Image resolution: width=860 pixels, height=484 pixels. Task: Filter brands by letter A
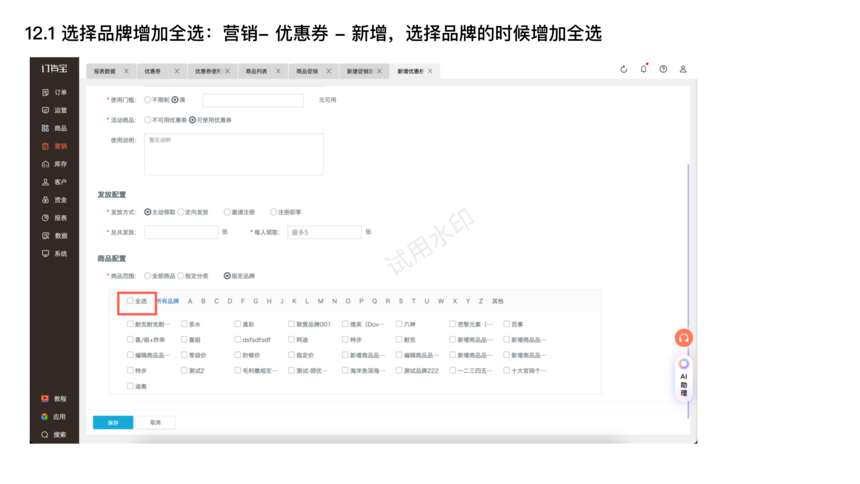[190, 301]
